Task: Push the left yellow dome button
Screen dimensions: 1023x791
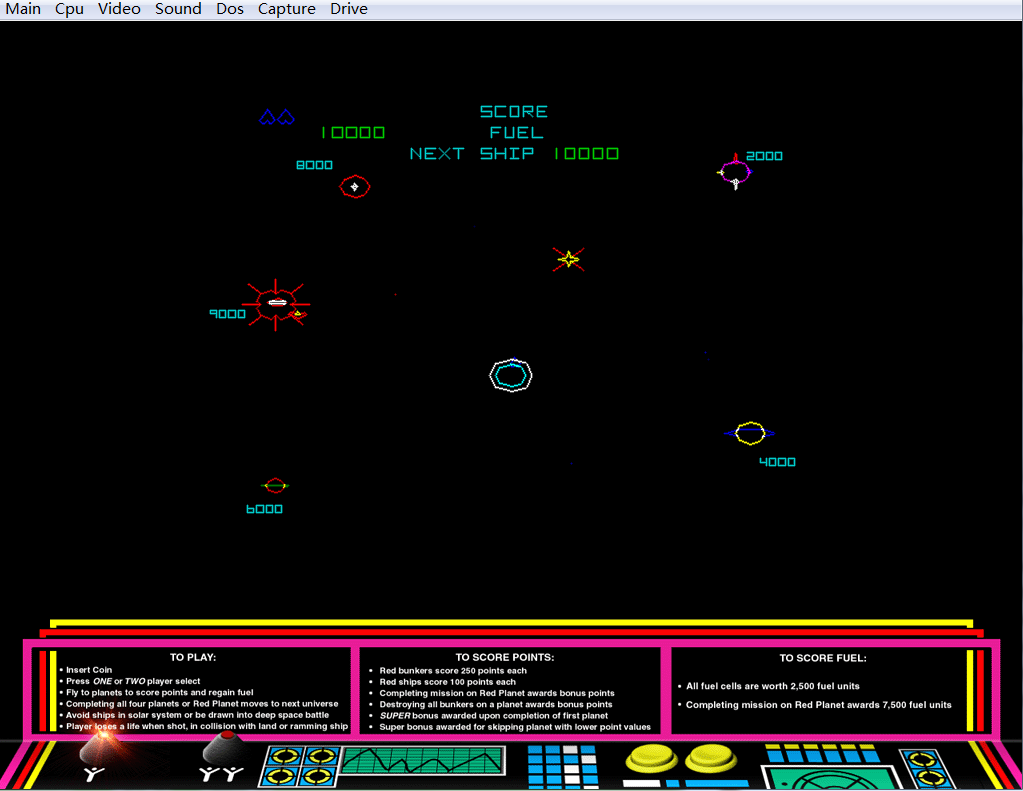Action: click(651, 758)
